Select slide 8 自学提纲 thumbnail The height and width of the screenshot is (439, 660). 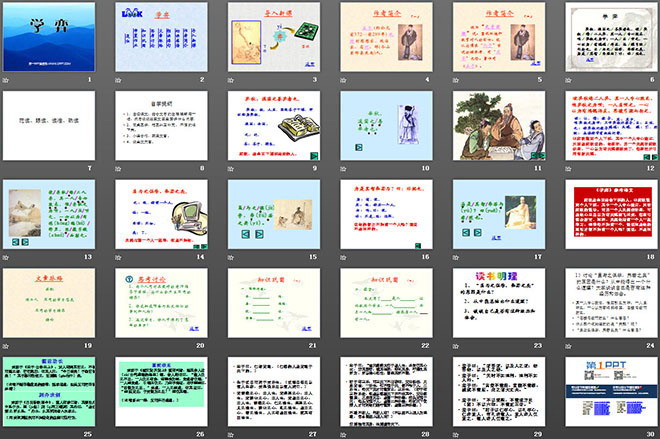(162, 126)
